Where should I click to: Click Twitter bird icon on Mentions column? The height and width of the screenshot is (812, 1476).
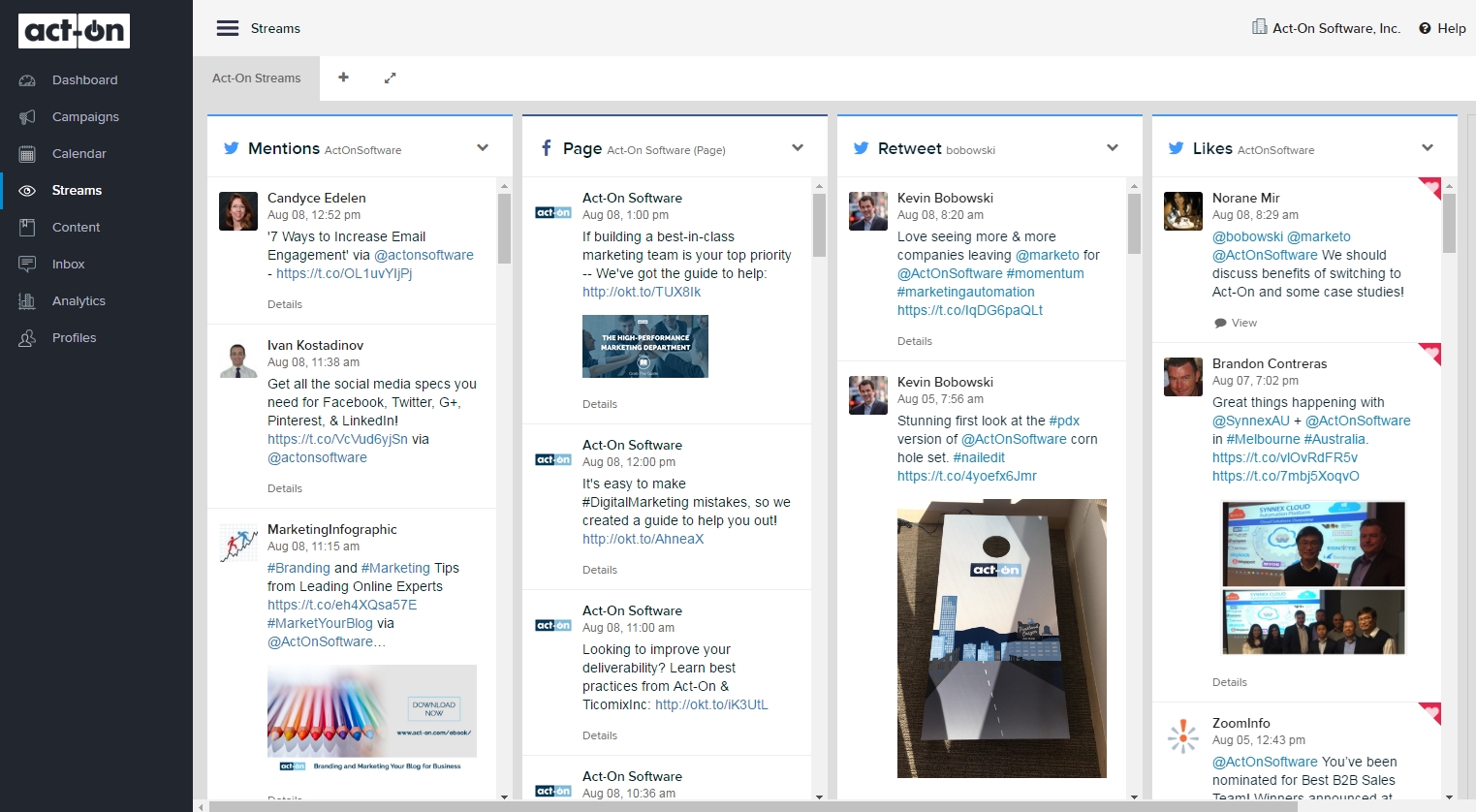click(232, 148)
